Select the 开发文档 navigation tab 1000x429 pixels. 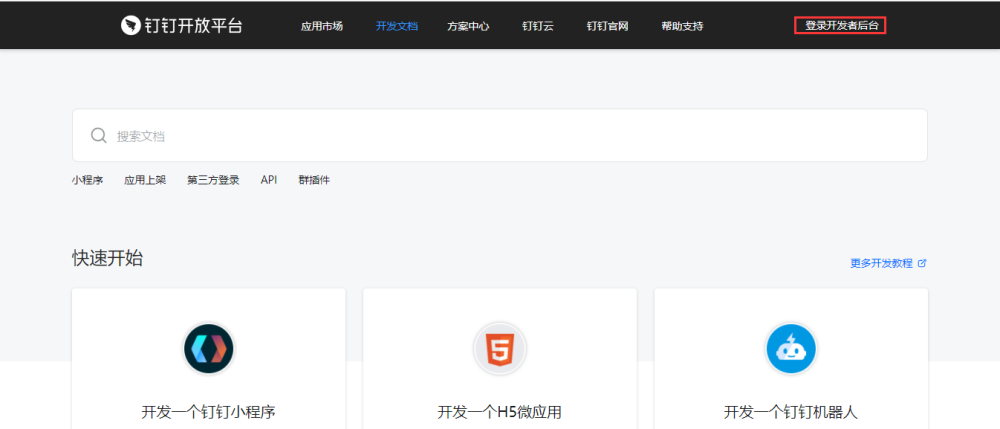click(x=396, y=26)
